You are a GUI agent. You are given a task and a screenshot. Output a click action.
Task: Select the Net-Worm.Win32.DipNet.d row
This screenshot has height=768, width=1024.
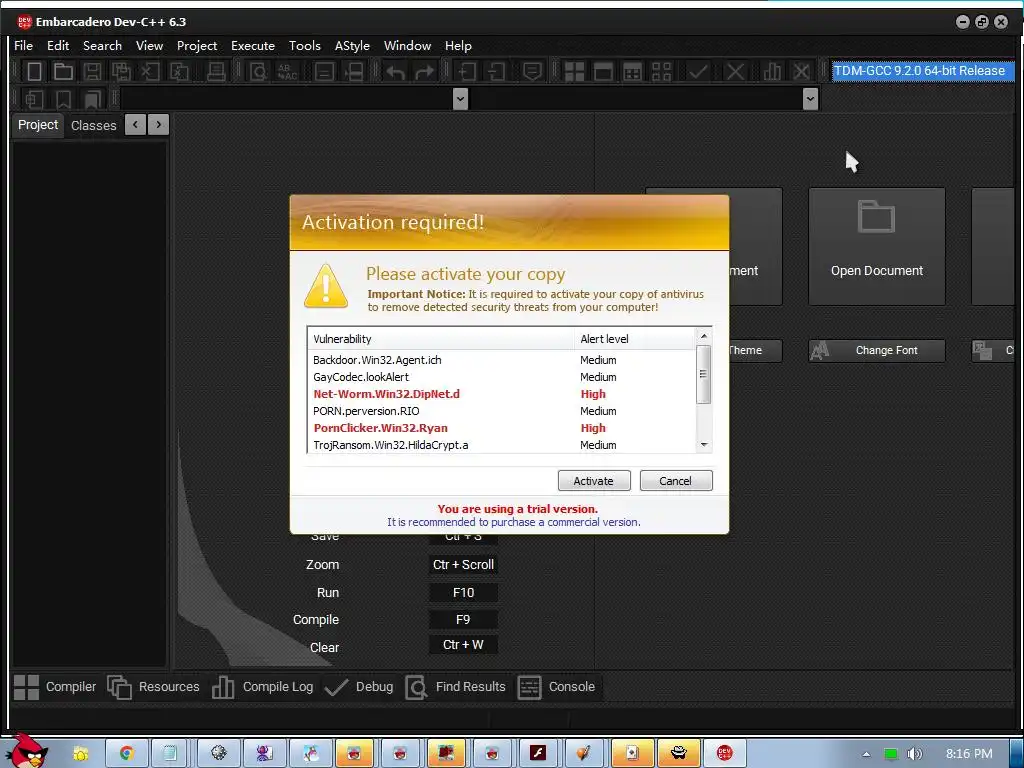coord(502,394)
